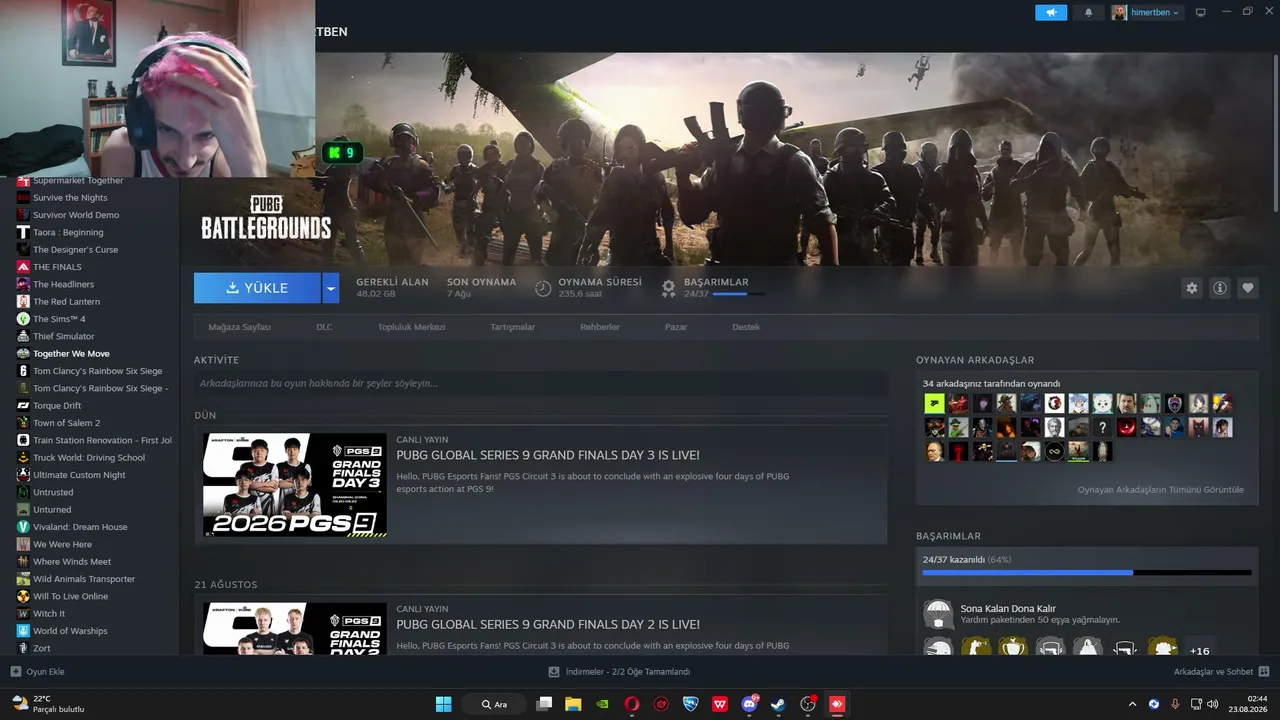Show game info with the info icon
Viewport: 1280px width, 720px height.
1220,288
